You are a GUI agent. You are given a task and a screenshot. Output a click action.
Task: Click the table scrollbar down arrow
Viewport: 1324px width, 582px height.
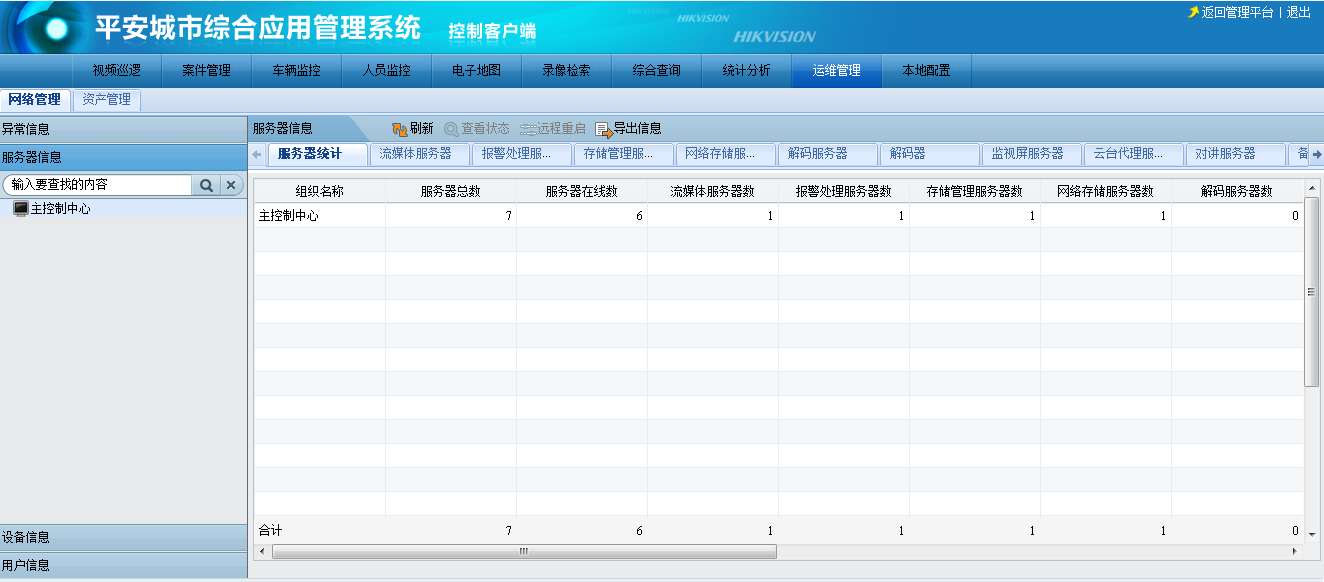(x=1312, y=534)
